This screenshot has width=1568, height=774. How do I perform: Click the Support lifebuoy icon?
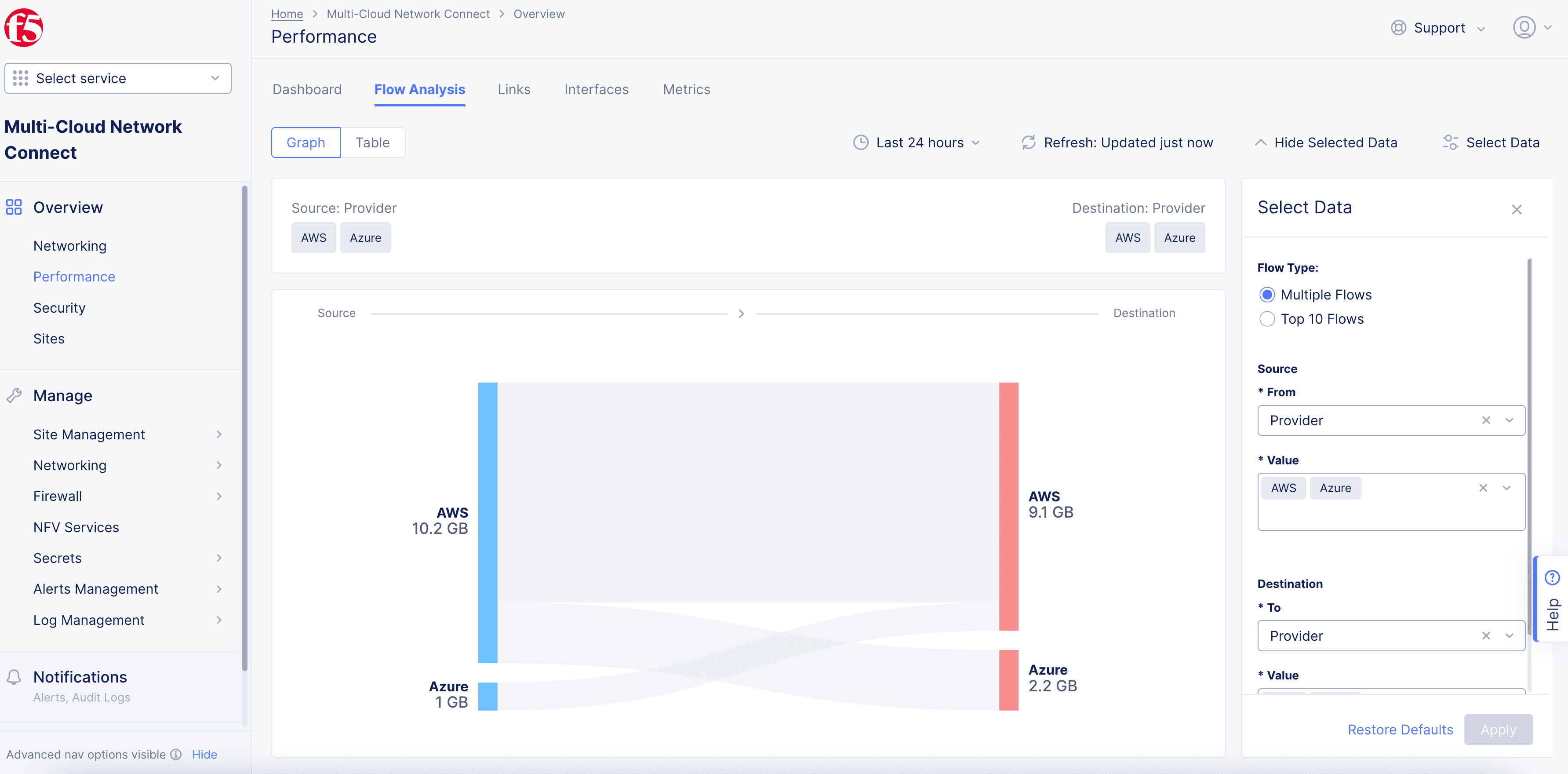coord(1398,28)
